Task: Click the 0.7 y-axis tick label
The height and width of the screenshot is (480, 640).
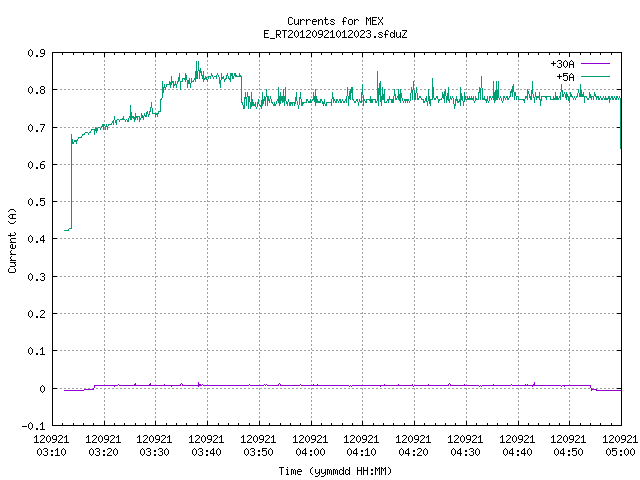Action: click(36, 128)
